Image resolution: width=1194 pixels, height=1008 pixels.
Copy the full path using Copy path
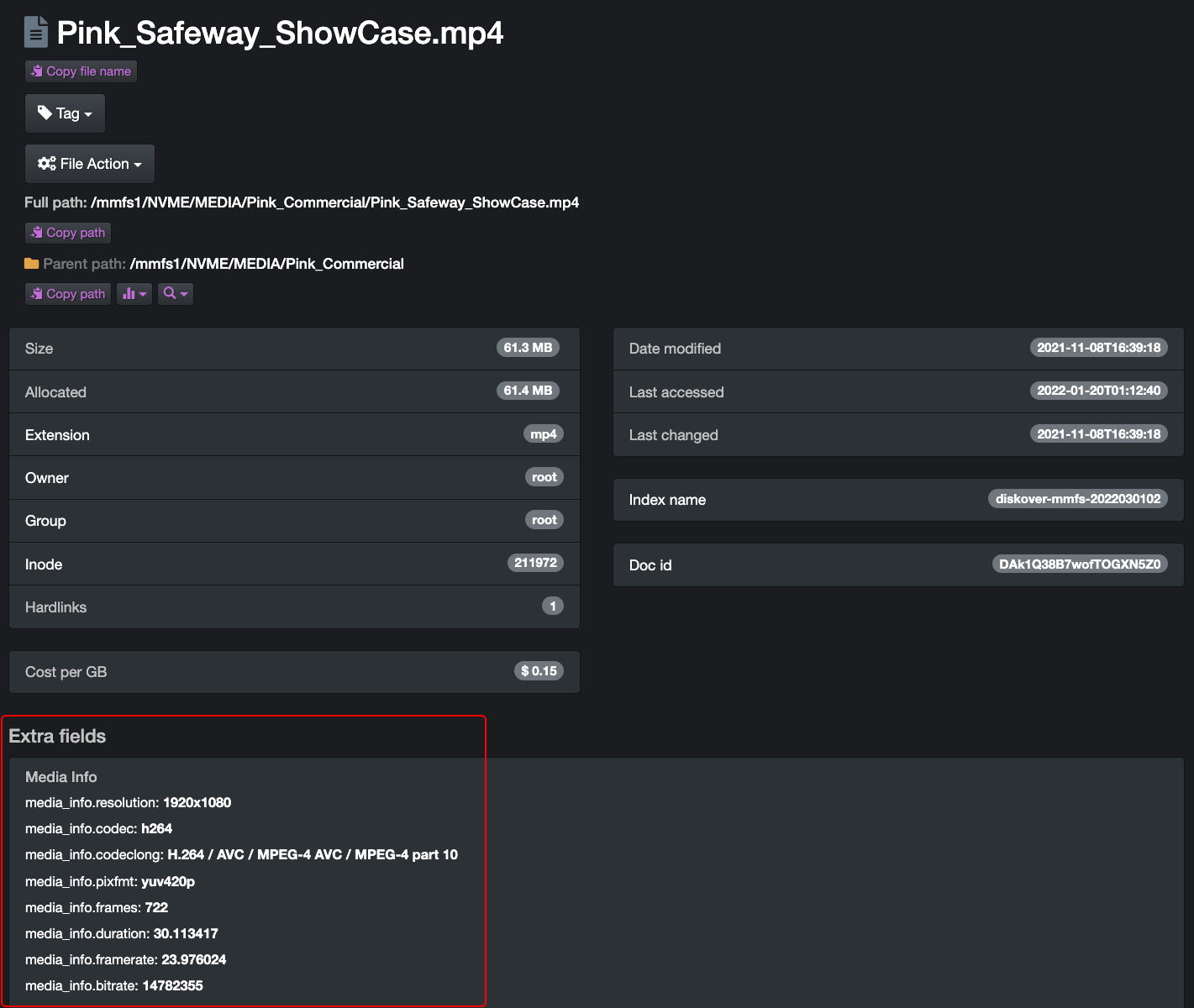pyautogui.click(x=68, y=233)
